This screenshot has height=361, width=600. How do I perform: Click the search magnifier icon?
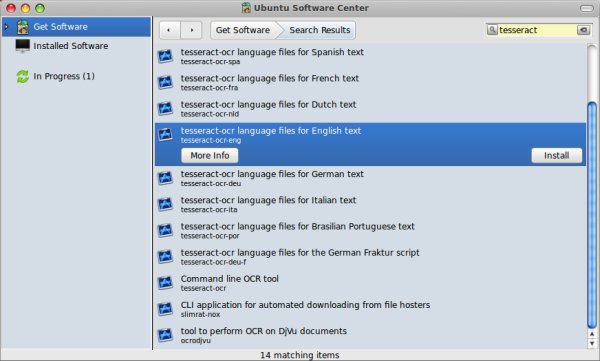[492, 29]
